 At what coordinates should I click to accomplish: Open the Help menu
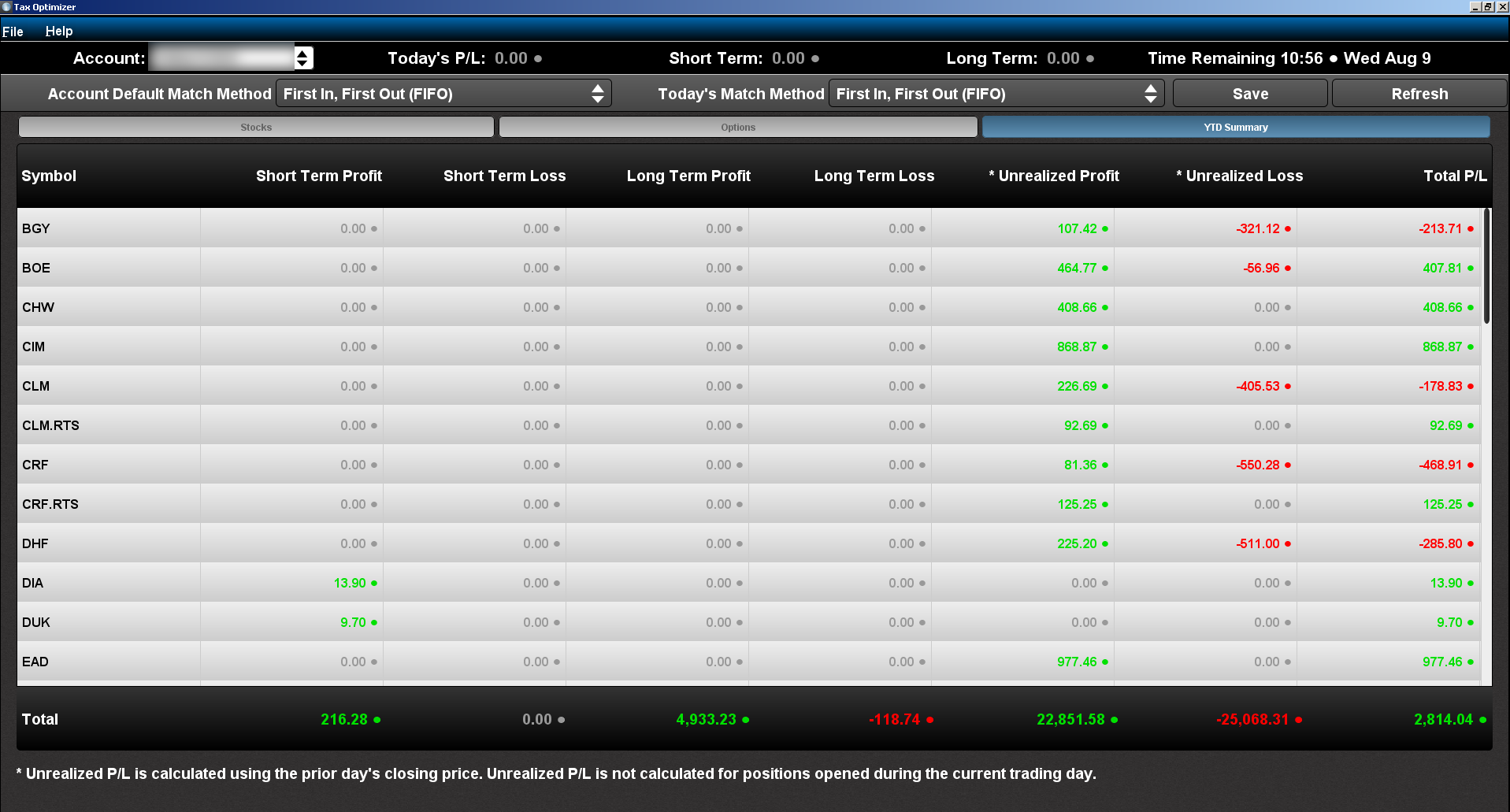[59, 32]
